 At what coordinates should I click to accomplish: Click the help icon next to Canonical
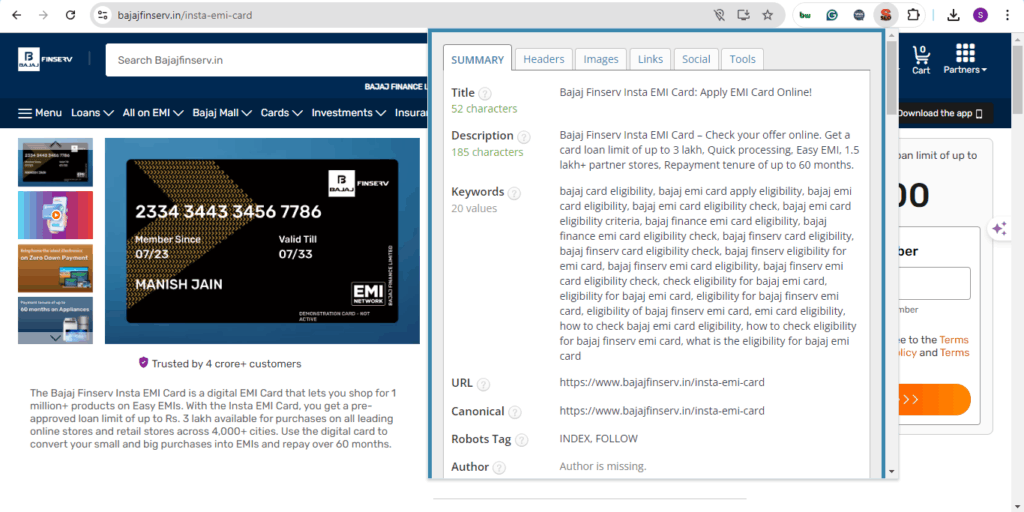515,413
